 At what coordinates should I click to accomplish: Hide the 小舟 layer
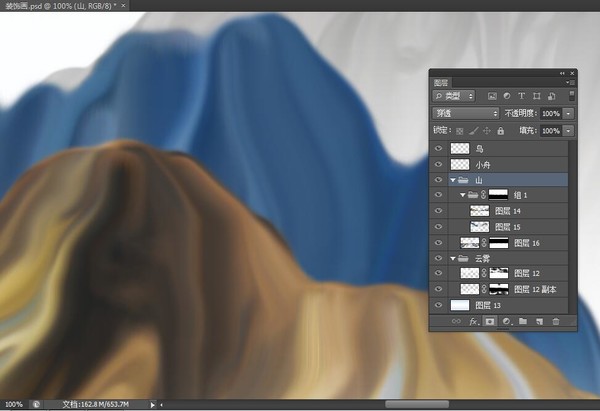(x=439, y=164)
